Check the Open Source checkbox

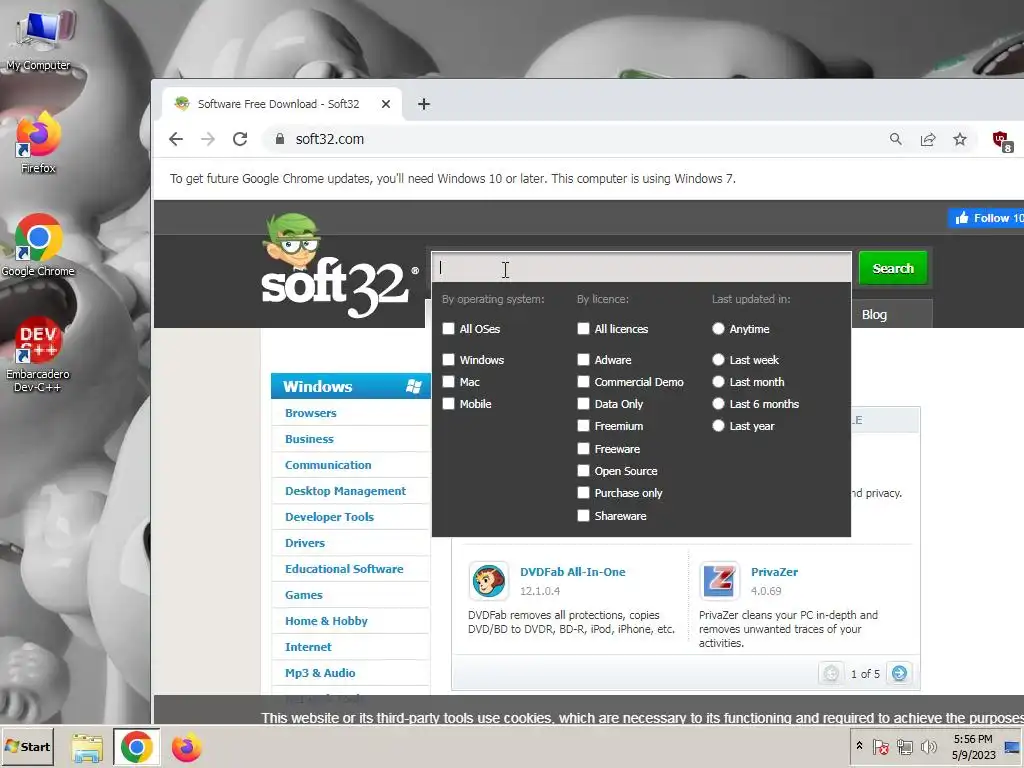tap(583, 470)
